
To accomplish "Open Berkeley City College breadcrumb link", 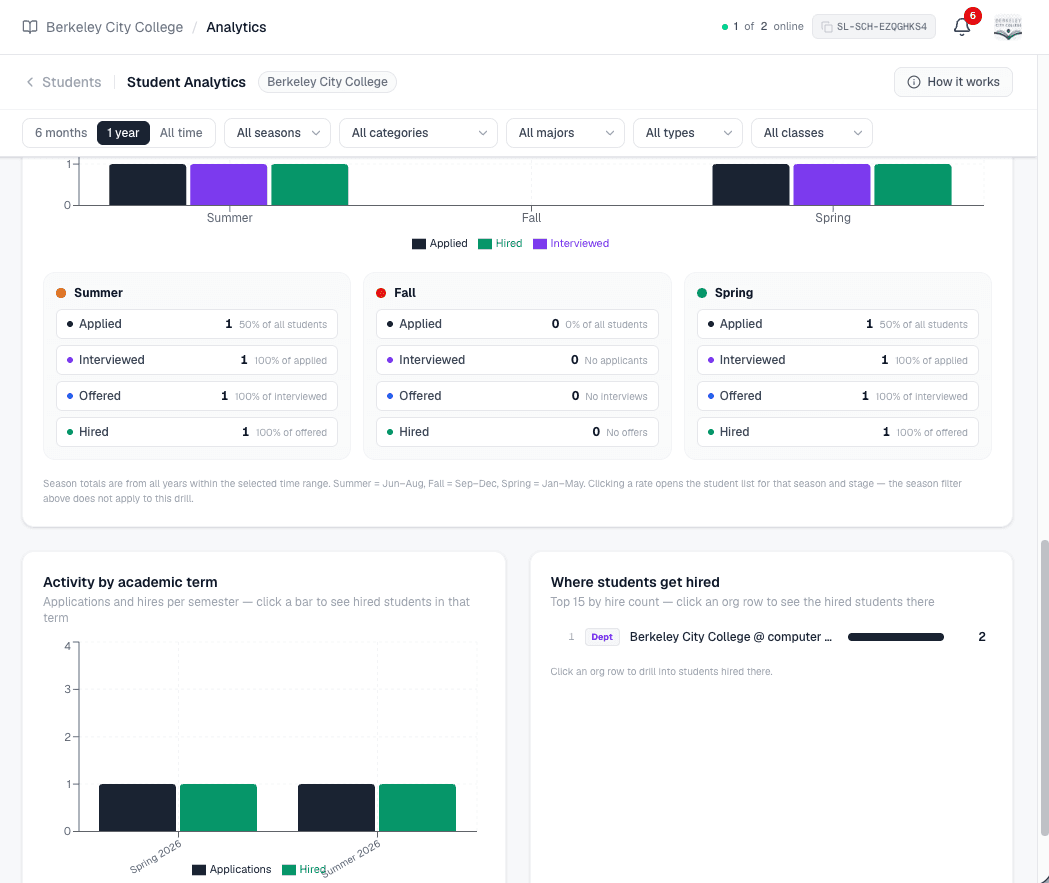I will tap(114, 27).
